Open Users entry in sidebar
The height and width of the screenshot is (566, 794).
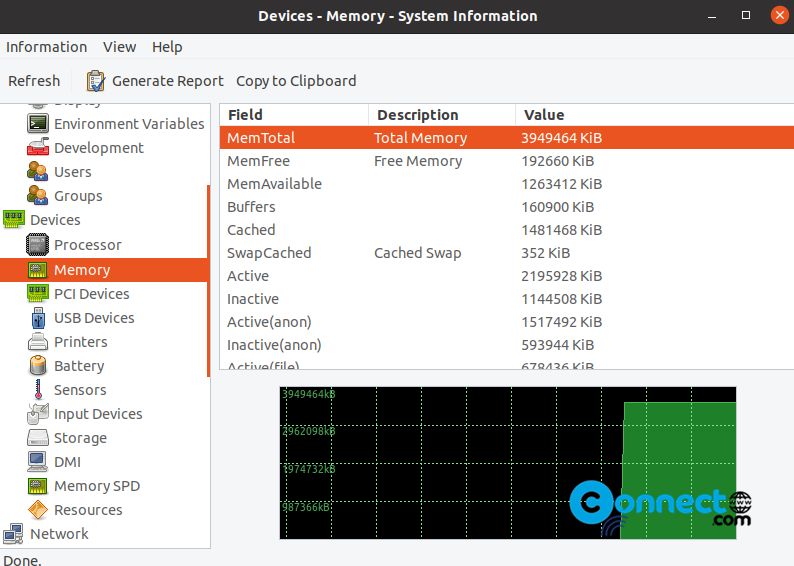click(x=73, y=172)
